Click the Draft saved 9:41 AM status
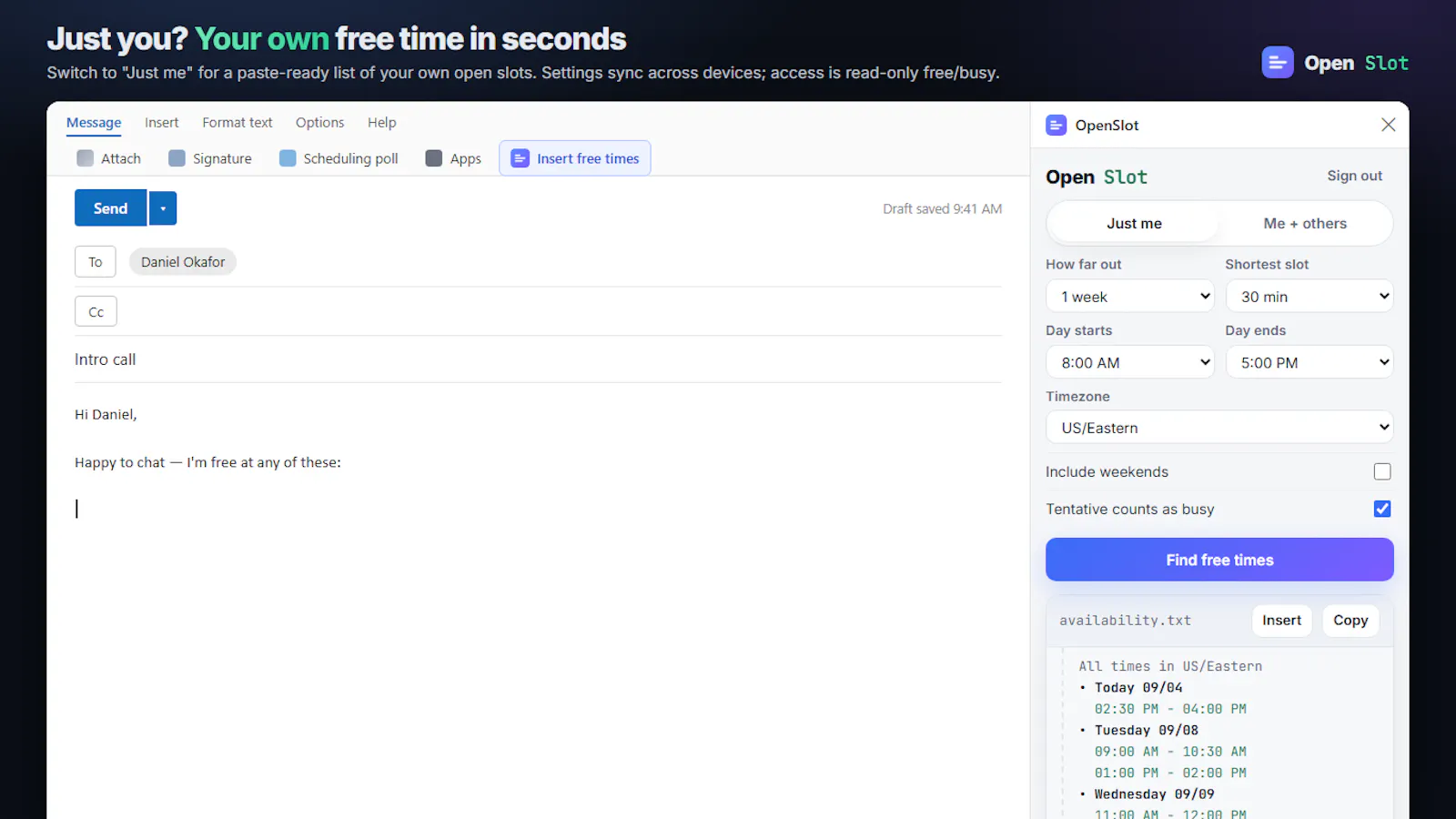 point(942,208)
